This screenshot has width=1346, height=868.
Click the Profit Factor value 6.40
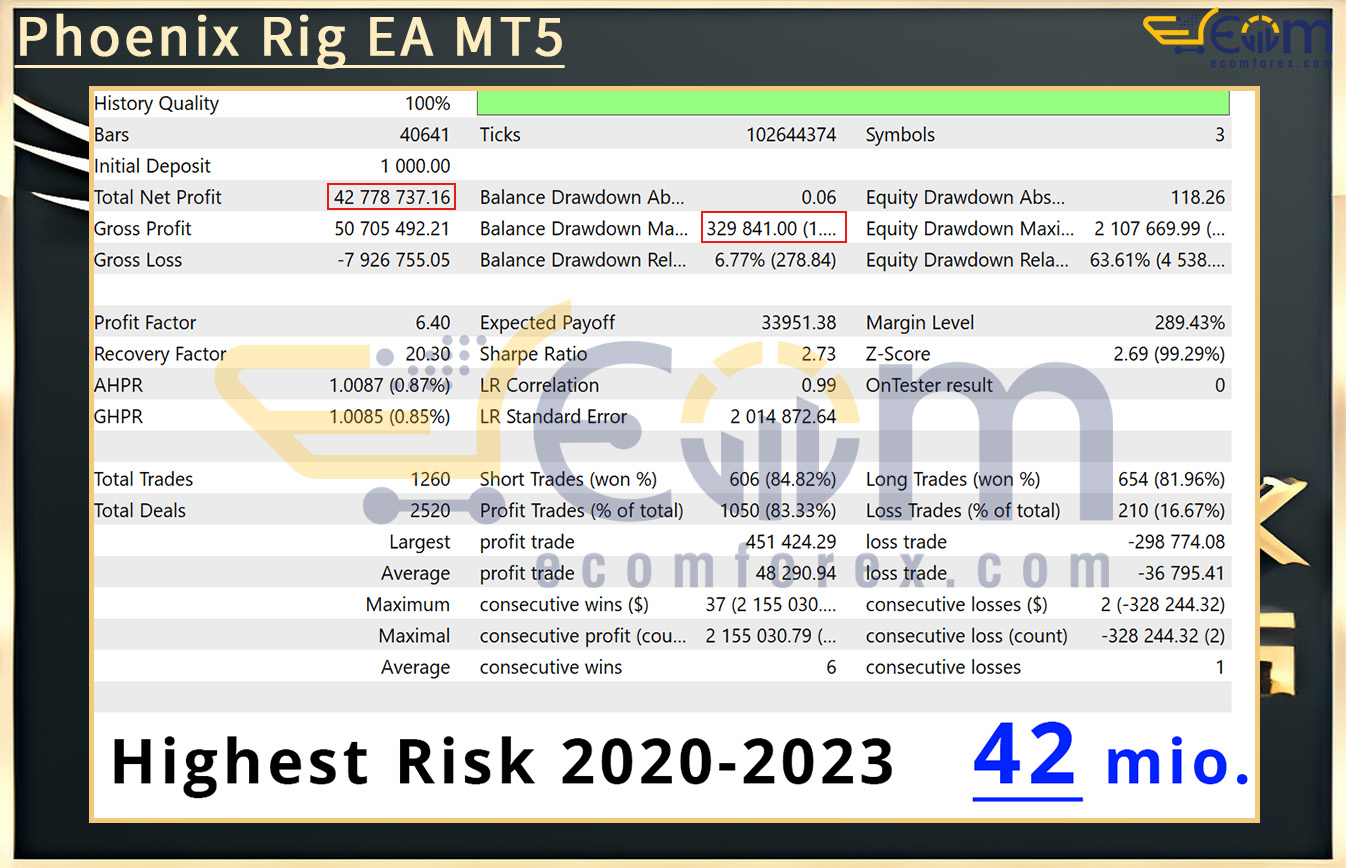click(x=432, y=323)
